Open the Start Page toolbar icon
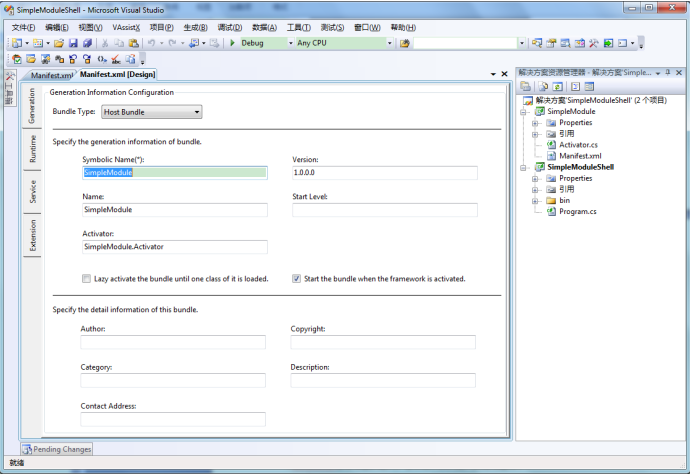 point(608,43)
